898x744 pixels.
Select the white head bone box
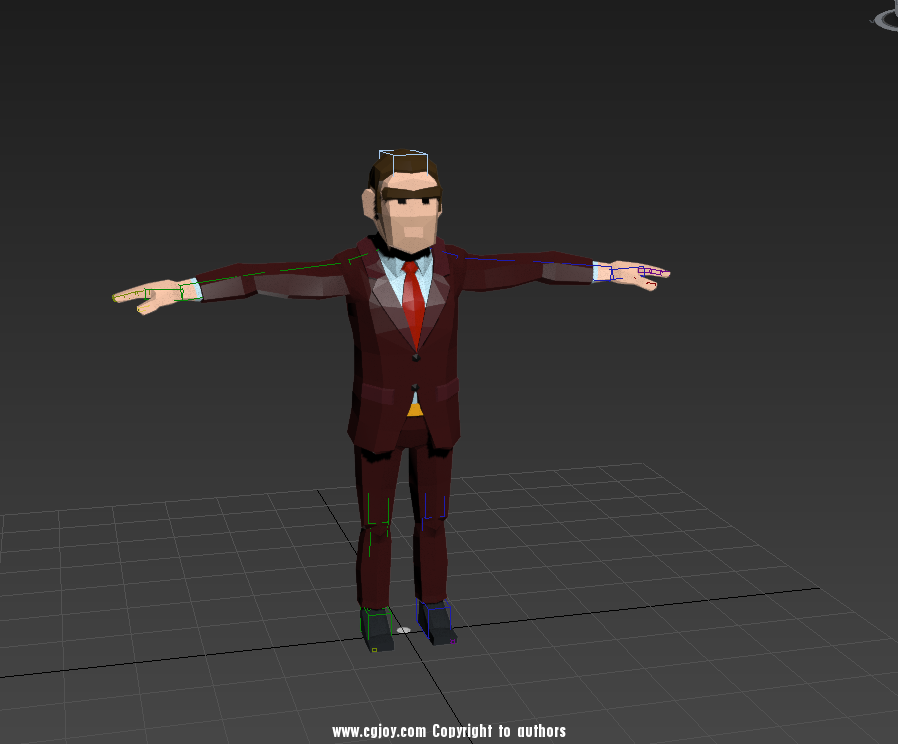coord(403,160)
